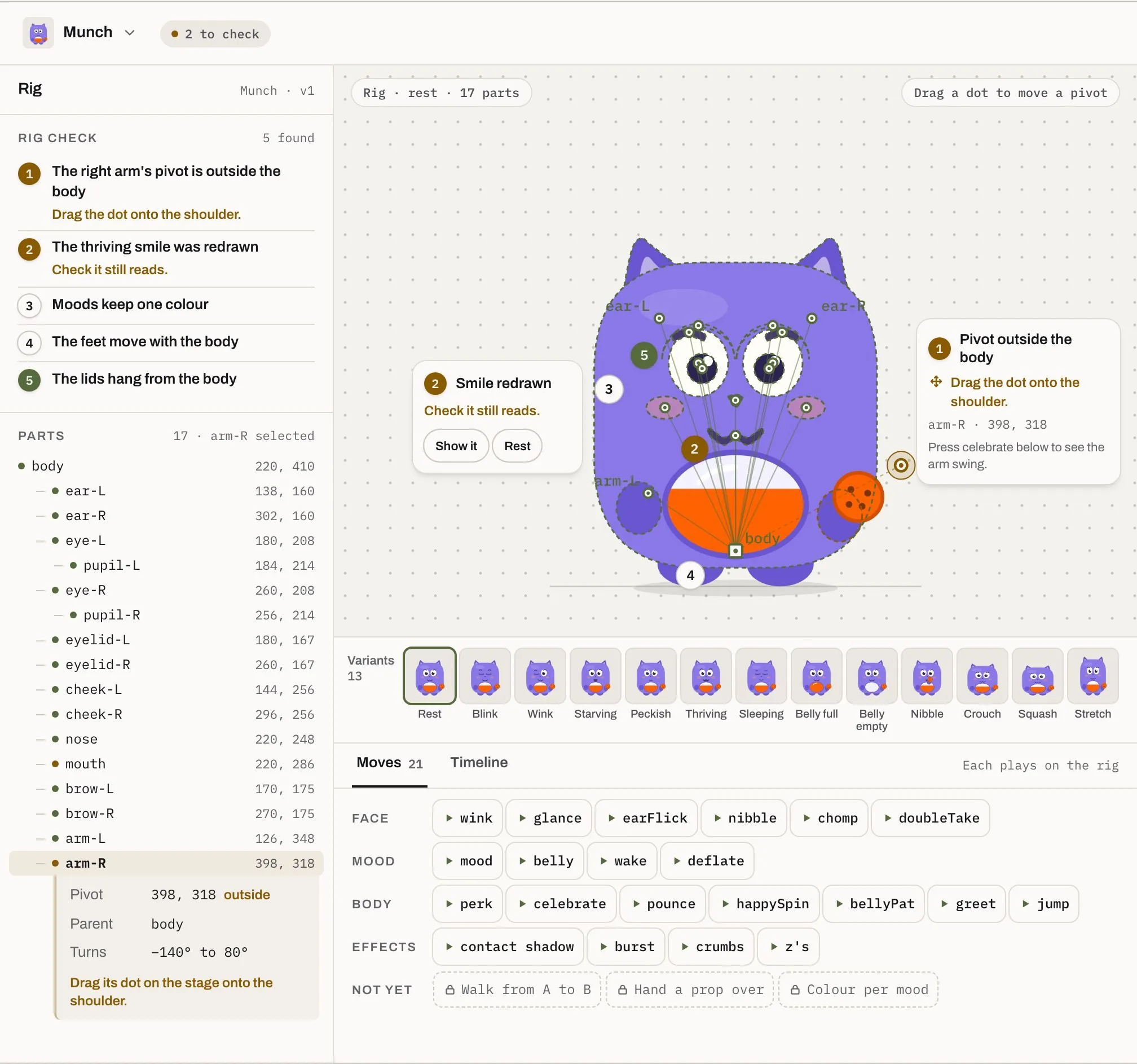Play the deflate mood move
Image resolution: width=1137 pixels, height=1064 pixels.
point(707,861)
